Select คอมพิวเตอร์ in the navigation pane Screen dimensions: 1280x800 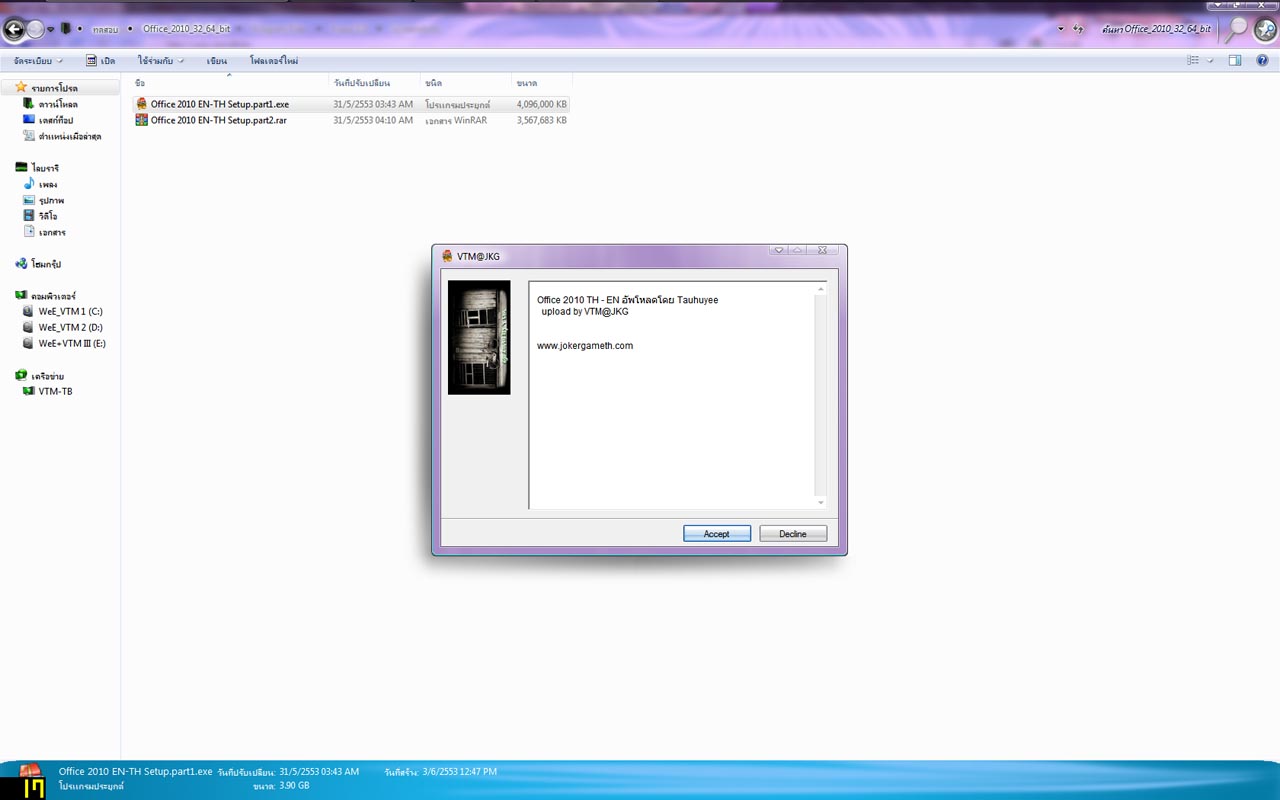[x=54, y=296]
